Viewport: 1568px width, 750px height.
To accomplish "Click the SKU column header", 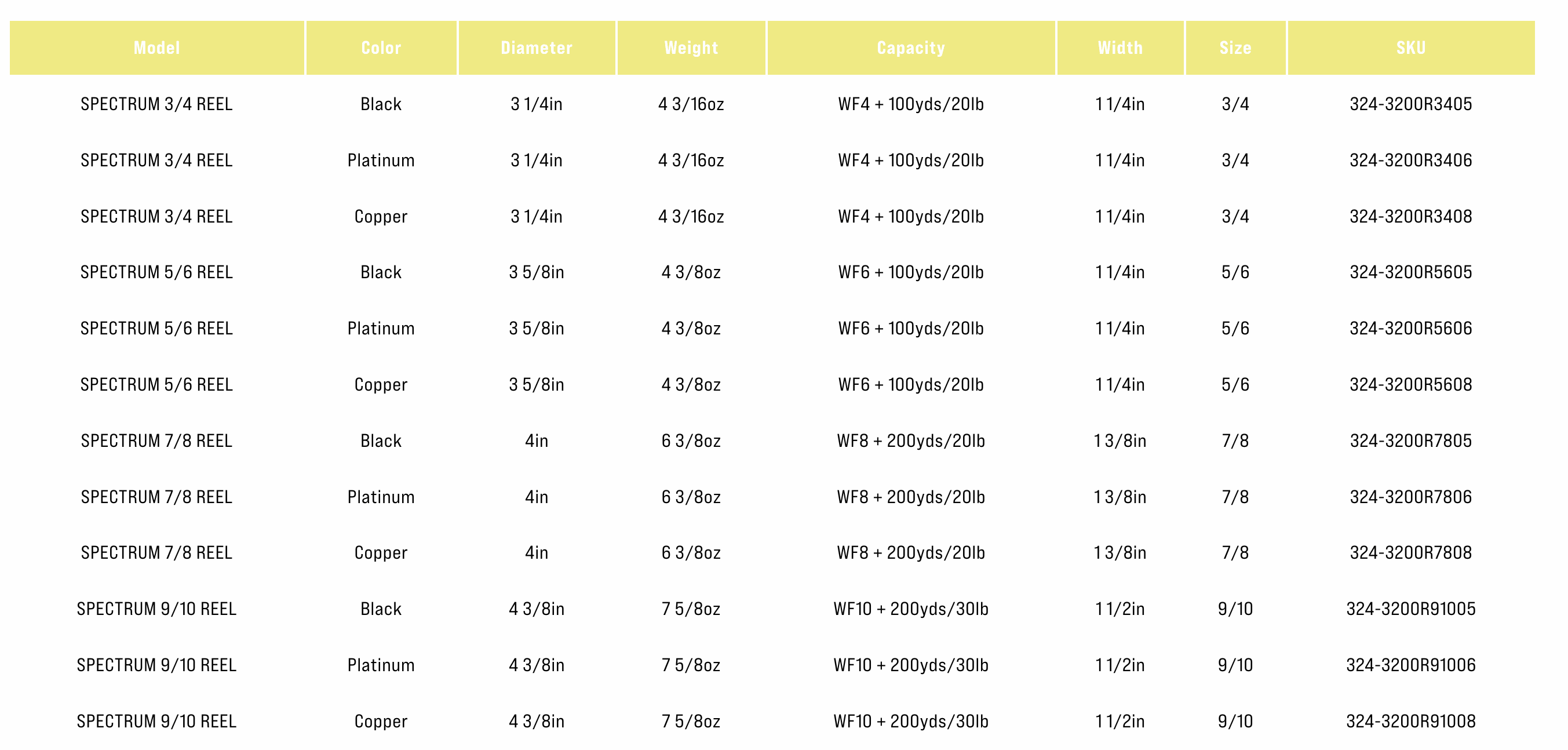I will pos(1410,48).
